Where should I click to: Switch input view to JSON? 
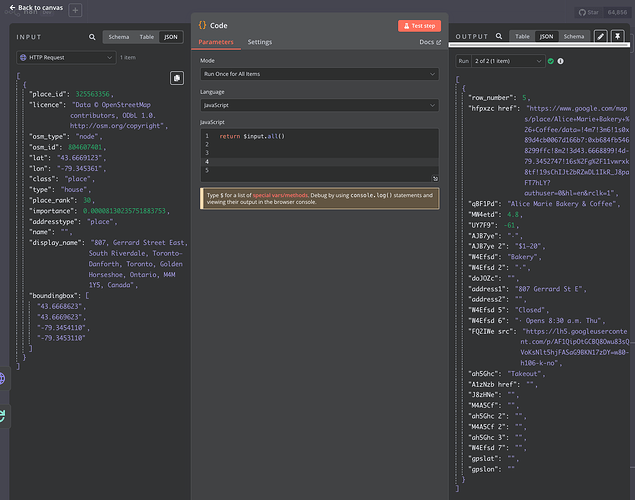click(x=170, y=37)
